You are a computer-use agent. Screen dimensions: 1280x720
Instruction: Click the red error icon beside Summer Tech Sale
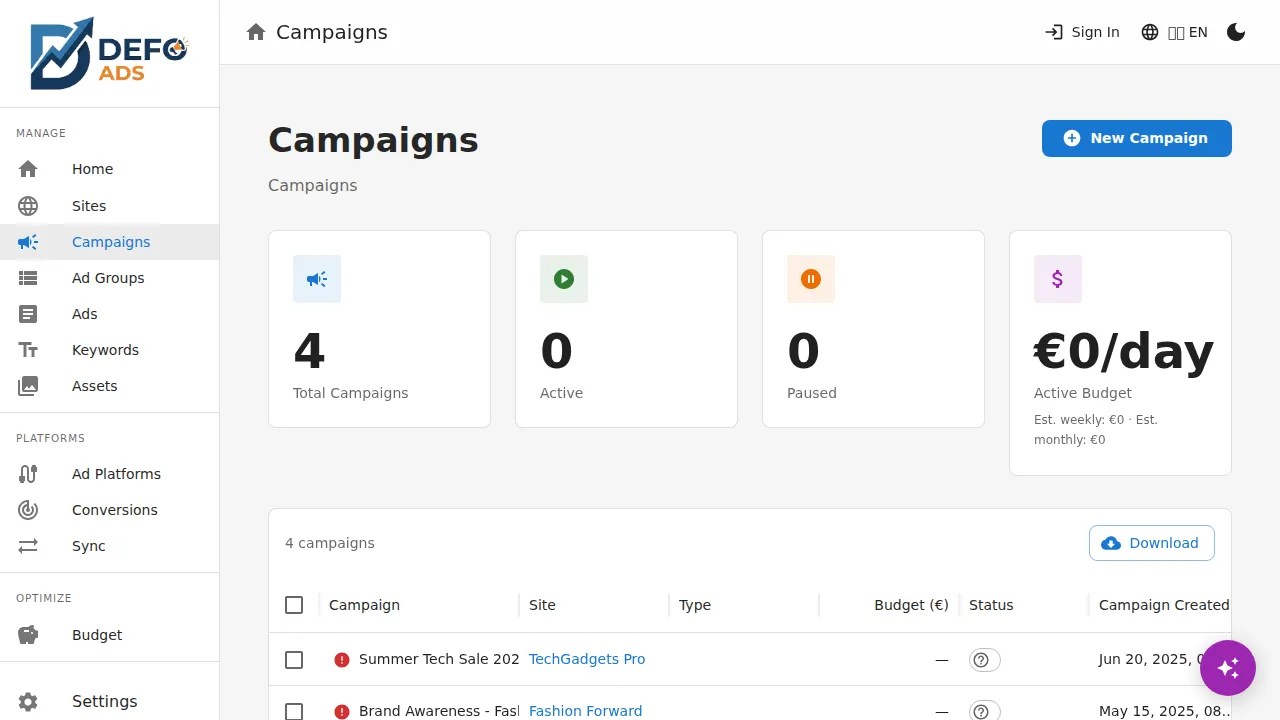point(342,660)
